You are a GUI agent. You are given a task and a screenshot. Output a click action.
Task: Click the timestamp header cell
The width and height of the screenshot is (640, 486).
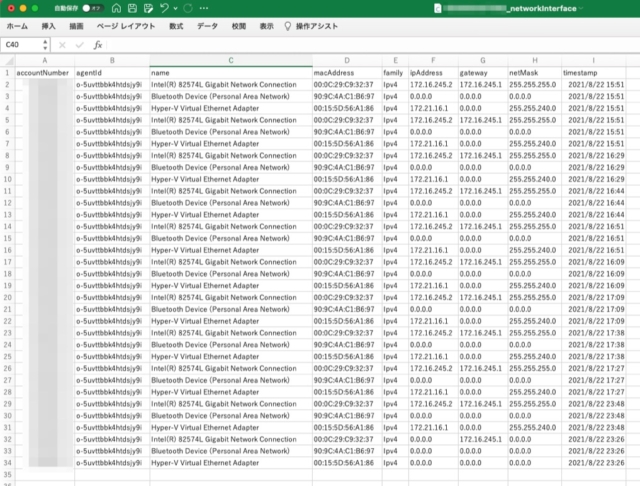(593, 73)
